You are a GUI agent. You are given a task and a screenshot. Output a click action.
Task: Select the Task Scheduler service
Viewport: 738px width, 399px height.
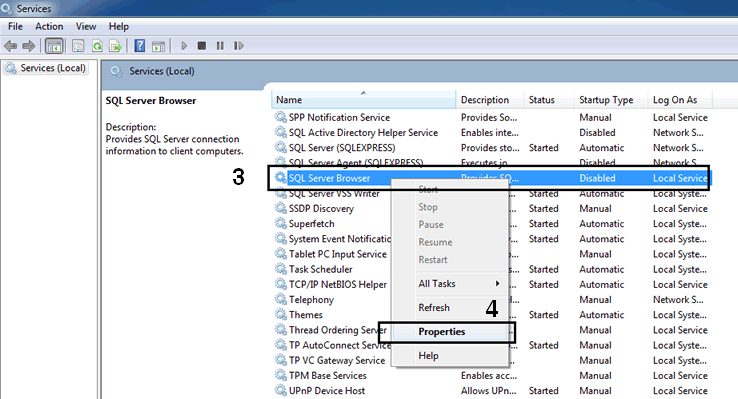tap(321, 269)
